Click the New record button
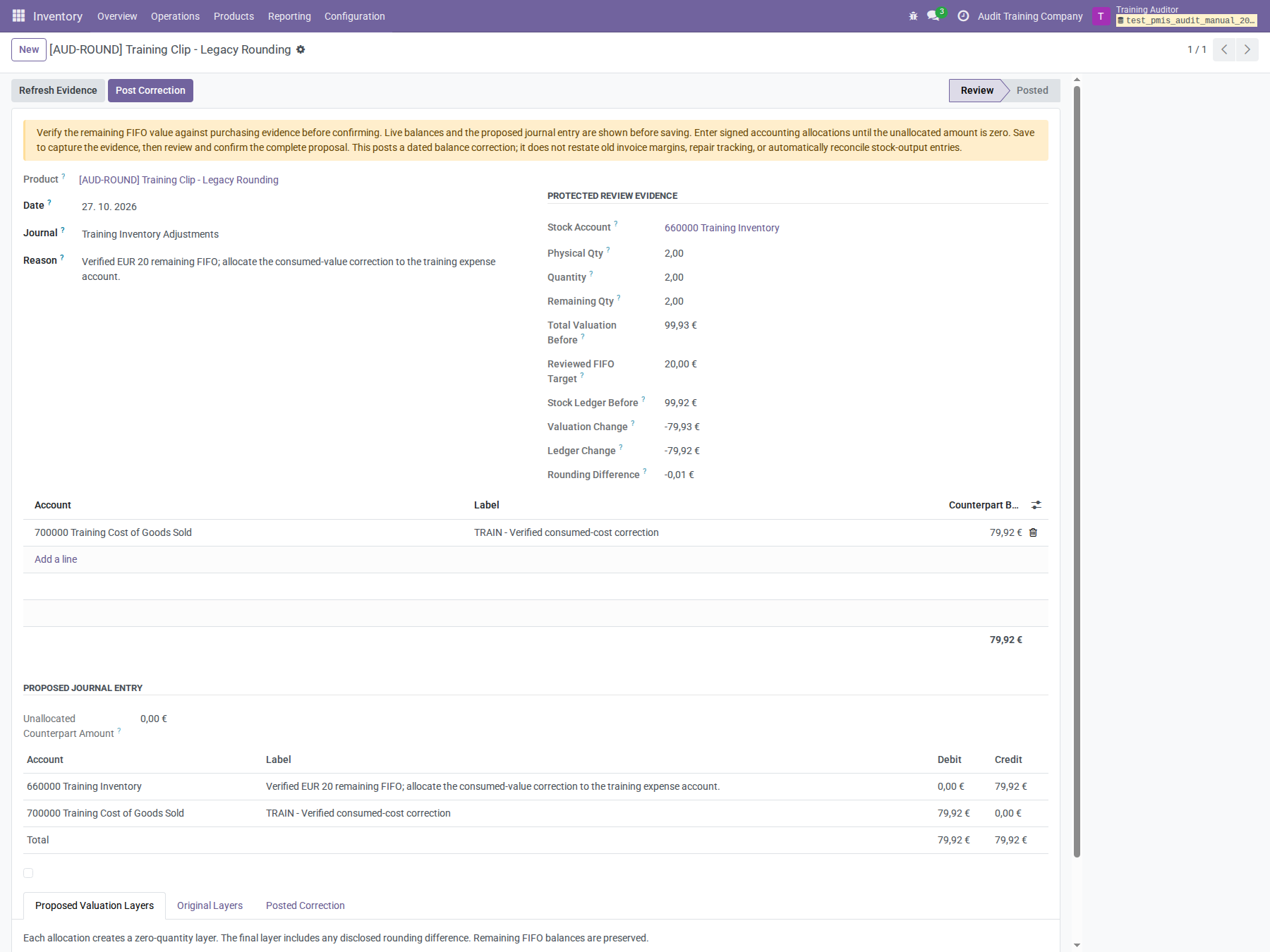The width and height of the screenshot is (1270, 952). coord(29,49)
